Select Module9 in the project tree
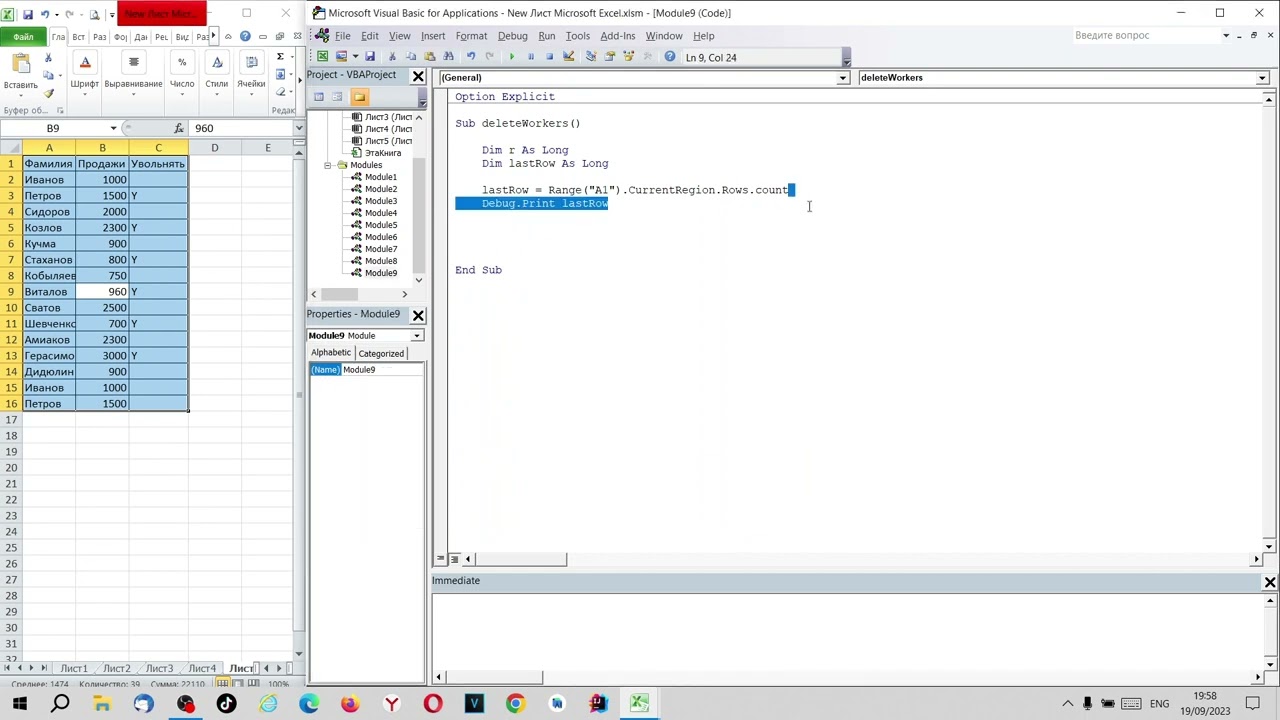Screen dimensions: 1280x720 (380, 273)
